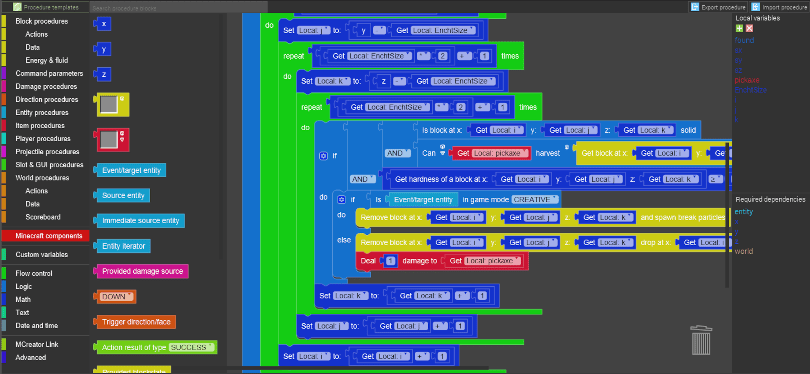Open the DOWN direction dropdown
The height and width of the screenshot is (374, 810).
(116, 297)
